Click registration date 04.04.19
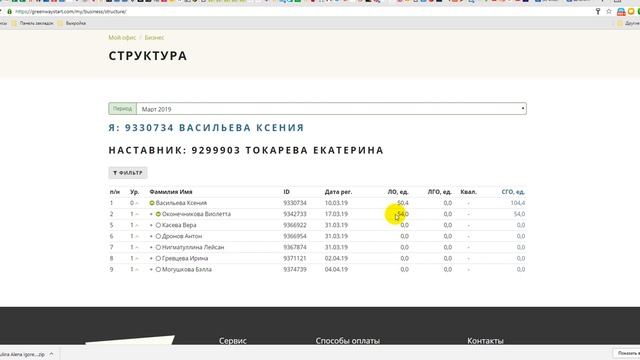Screen dimensions: 640x360 point(336,269)
